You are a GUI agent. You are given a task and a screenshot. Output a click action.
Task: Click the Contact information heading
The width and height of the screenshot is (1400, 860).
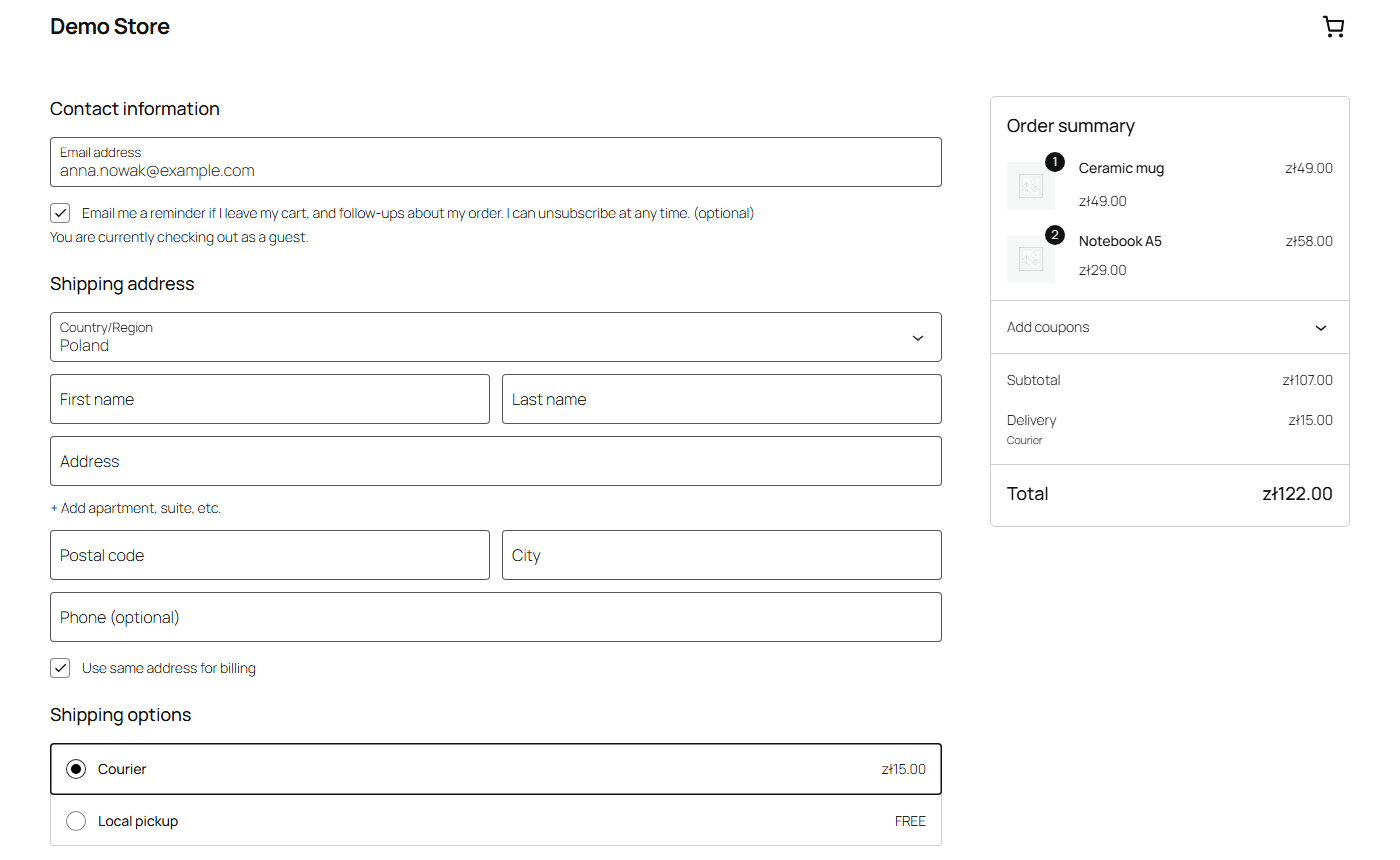coord(135,109)
